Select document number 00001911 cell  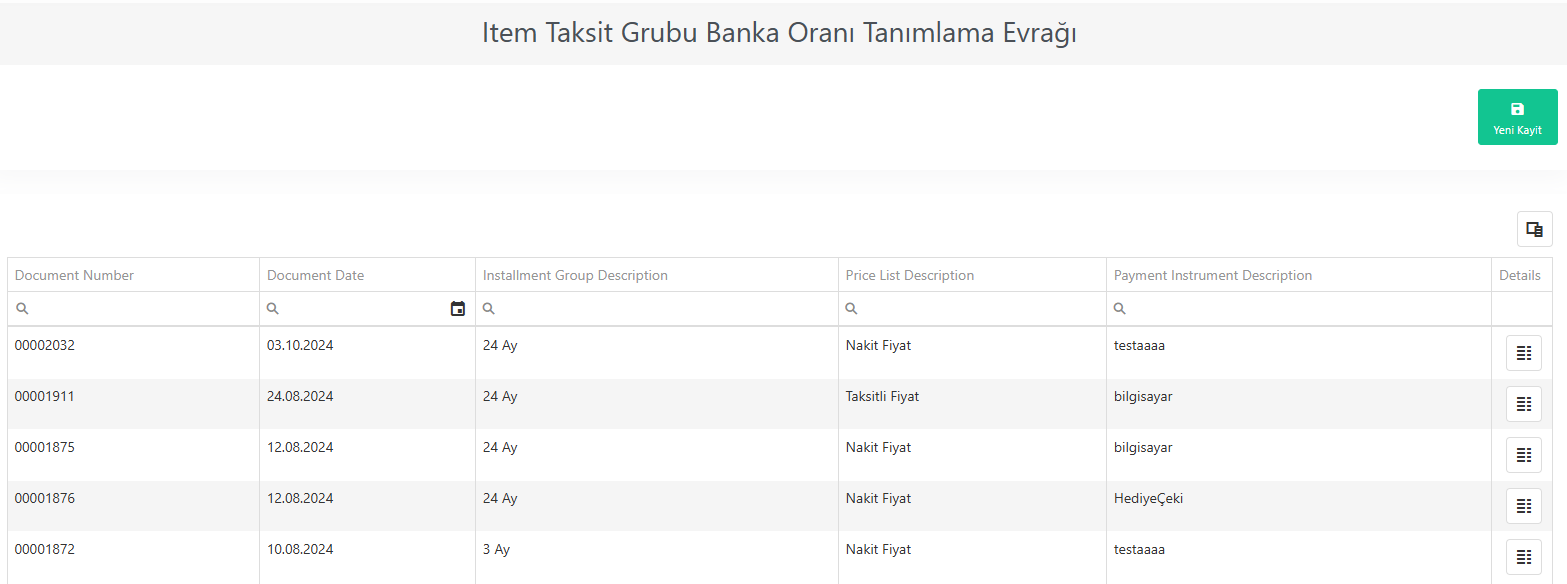[133, 404]
